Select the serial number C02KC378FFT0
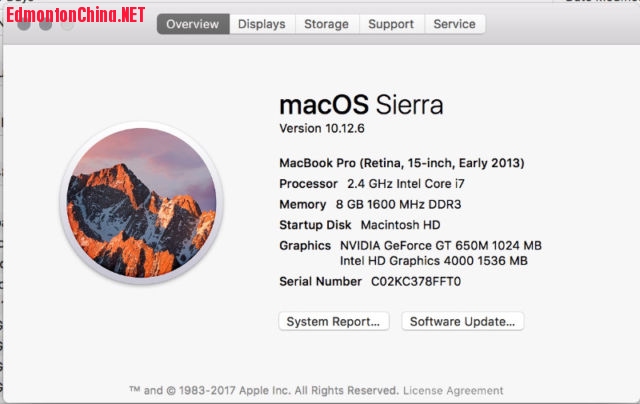 pyautogui.click(x=416, y=282)
